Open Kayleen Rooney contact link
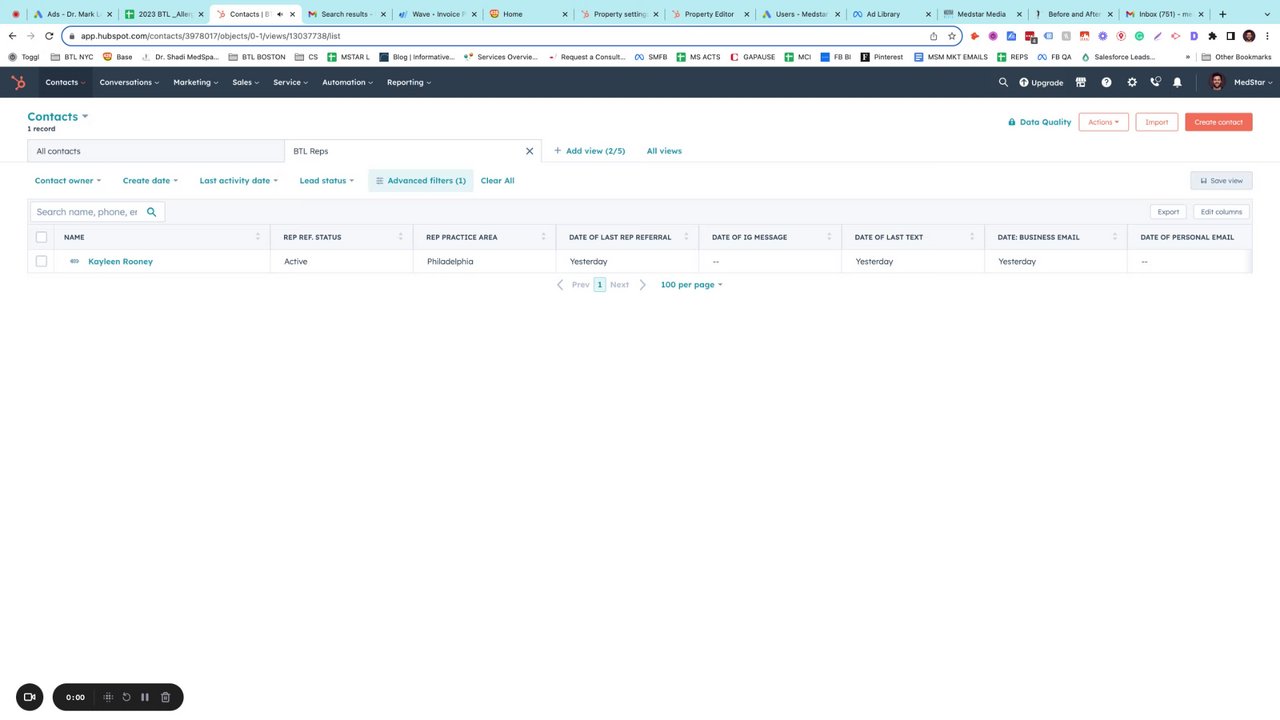The image size is (1280, 720). click(x=120, y=261)
